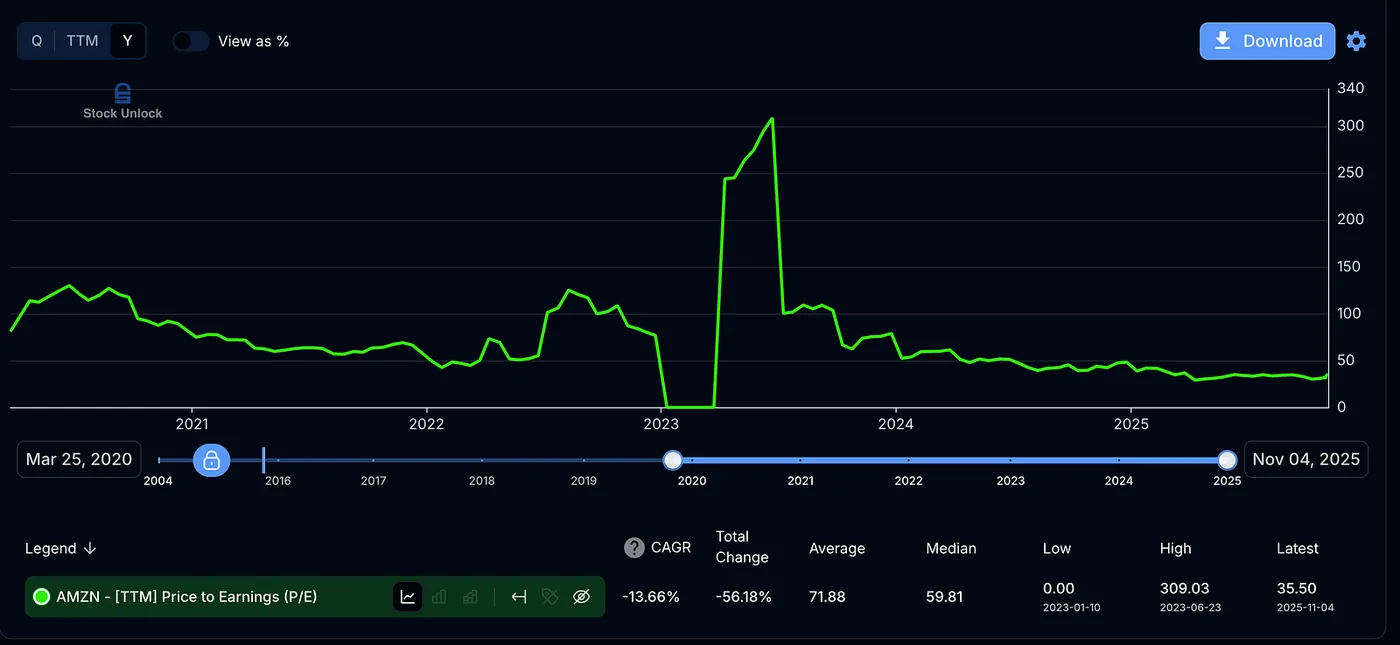Click the left-axis arrow icon for AMZN
Viewport: 1400px width, 645px height.
click(519, 597)
